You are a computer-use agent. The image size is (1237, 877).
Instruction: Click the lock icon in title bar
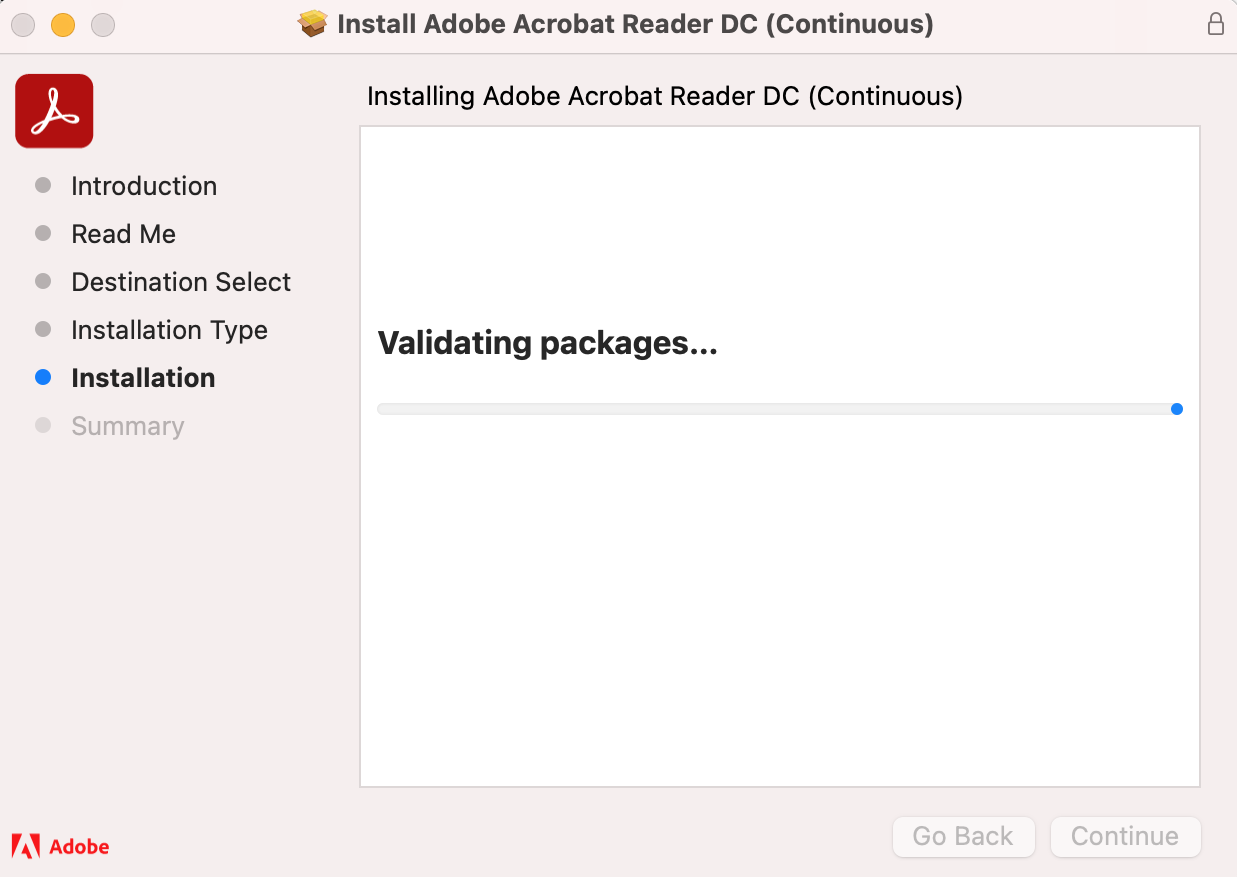1216,24
